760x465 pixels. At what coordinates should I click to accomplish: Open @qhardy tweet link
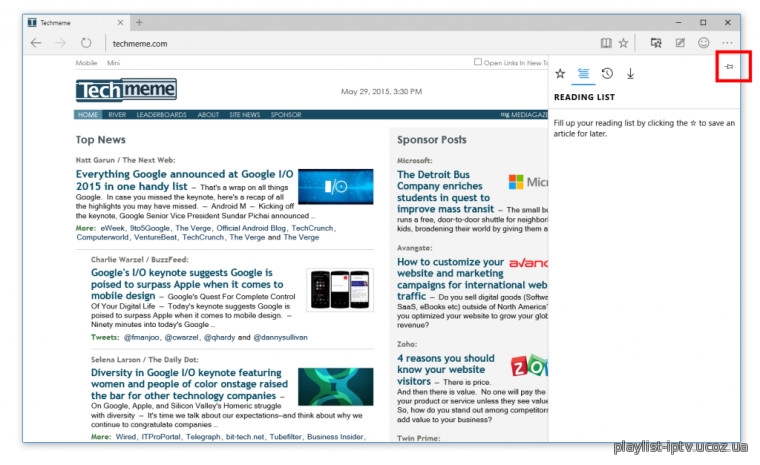click(219, 337)
